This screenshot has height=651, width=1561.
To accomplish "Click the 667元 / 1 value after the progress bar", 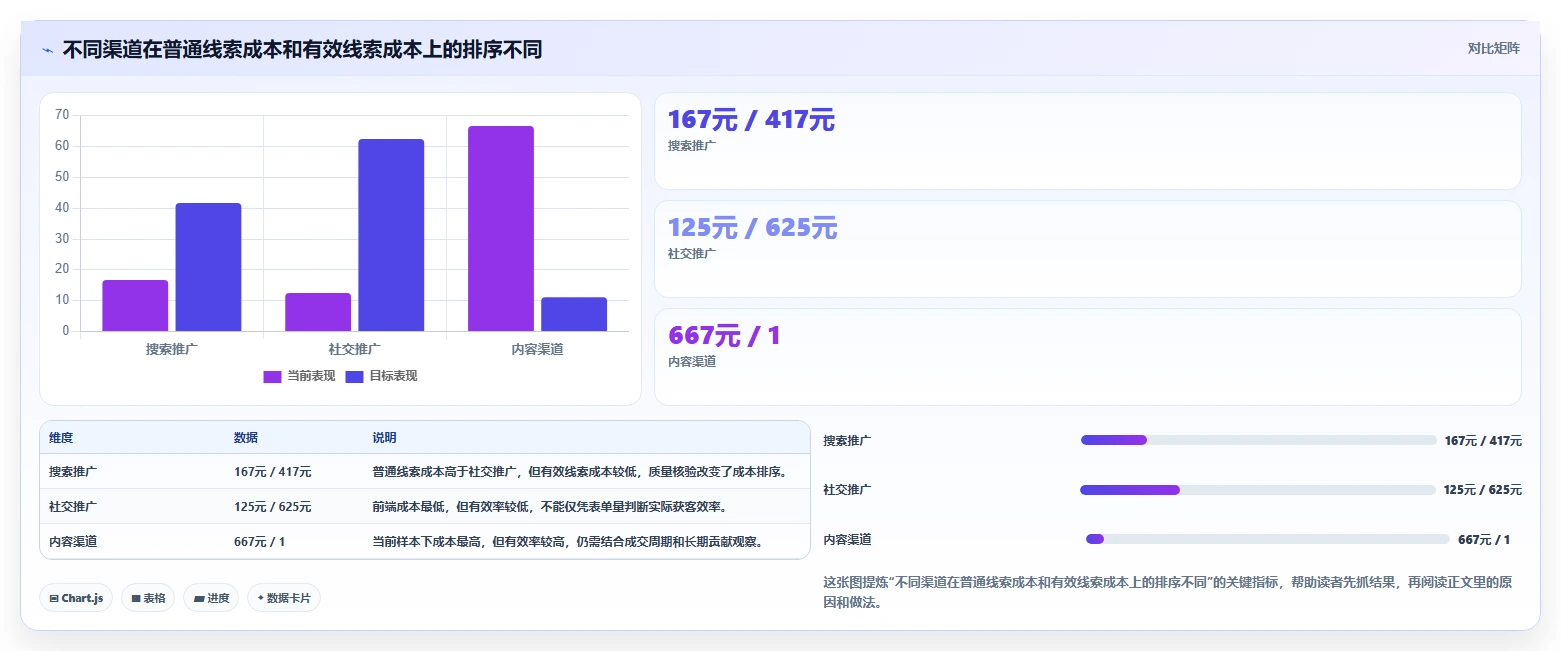I will point(1484,539).
